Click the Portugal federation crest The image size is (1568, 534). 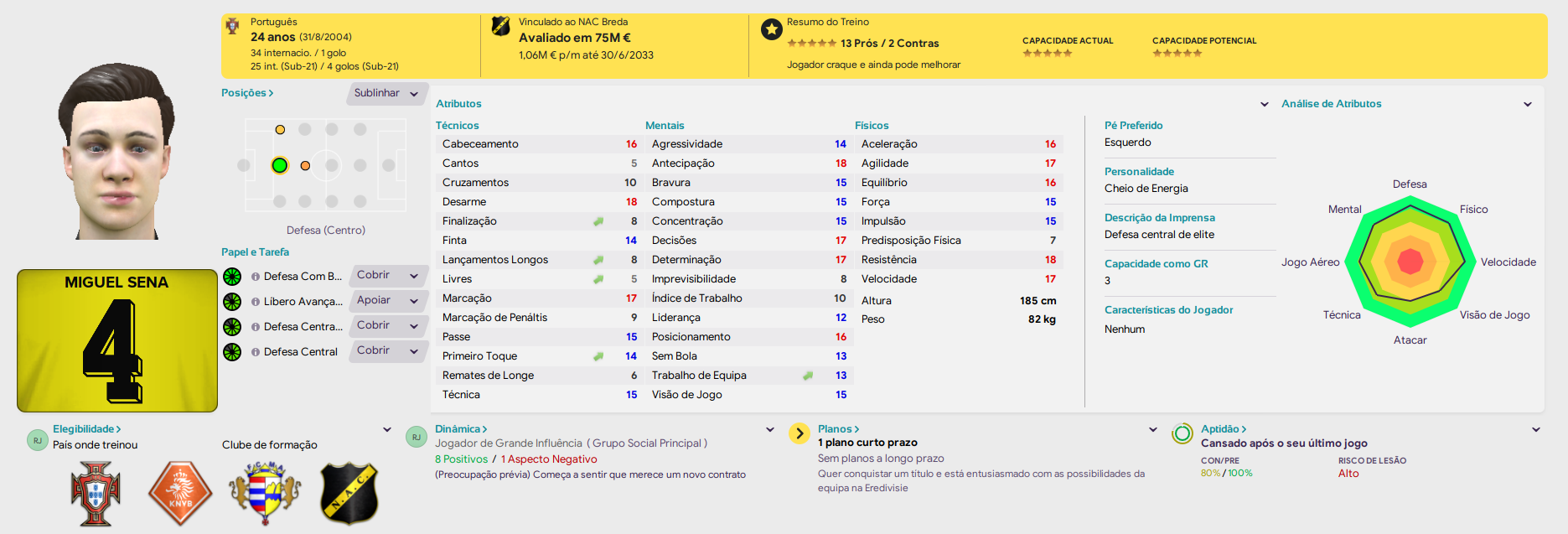(96, 494)
